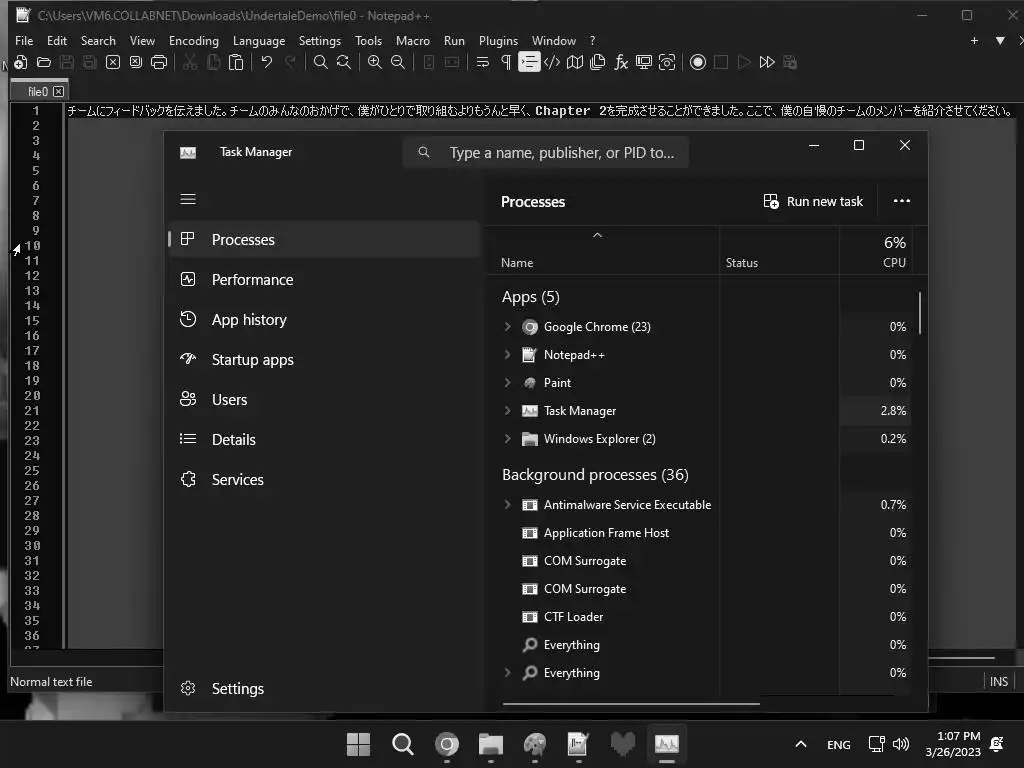Screen dimensions: 1024x768
Task: Select the file0 document tab
Action: [x=38, y=91]
